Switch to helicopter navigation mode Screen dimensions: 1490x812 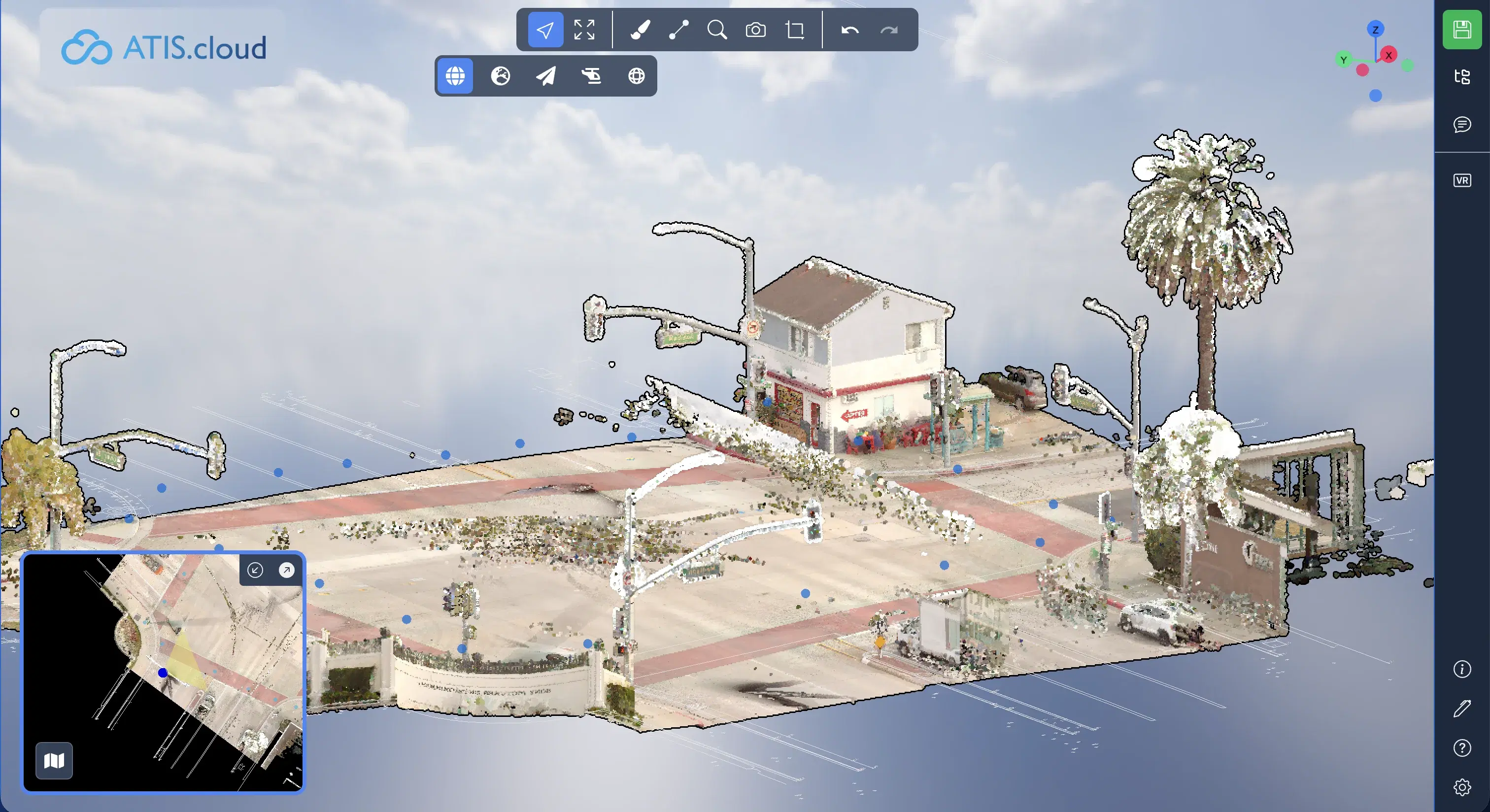[591, 76]
